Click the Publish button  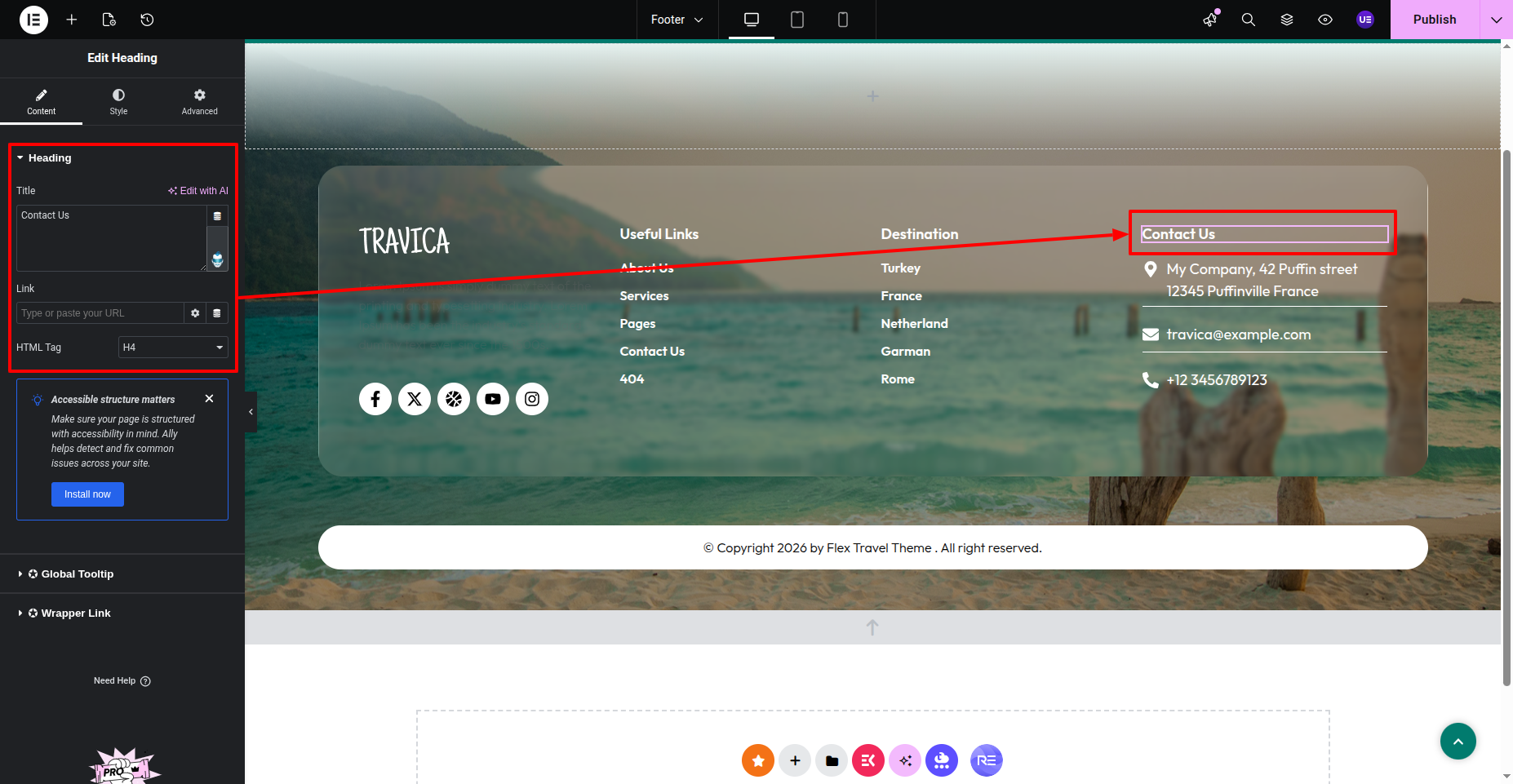pos(1434,20)
